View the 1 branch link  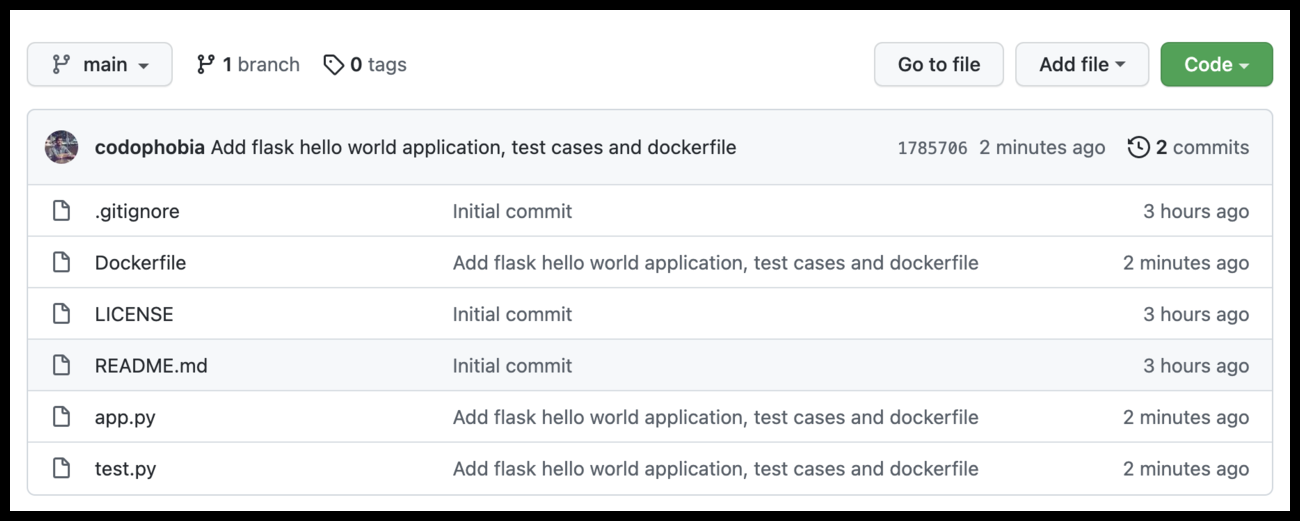click(248, 64)
